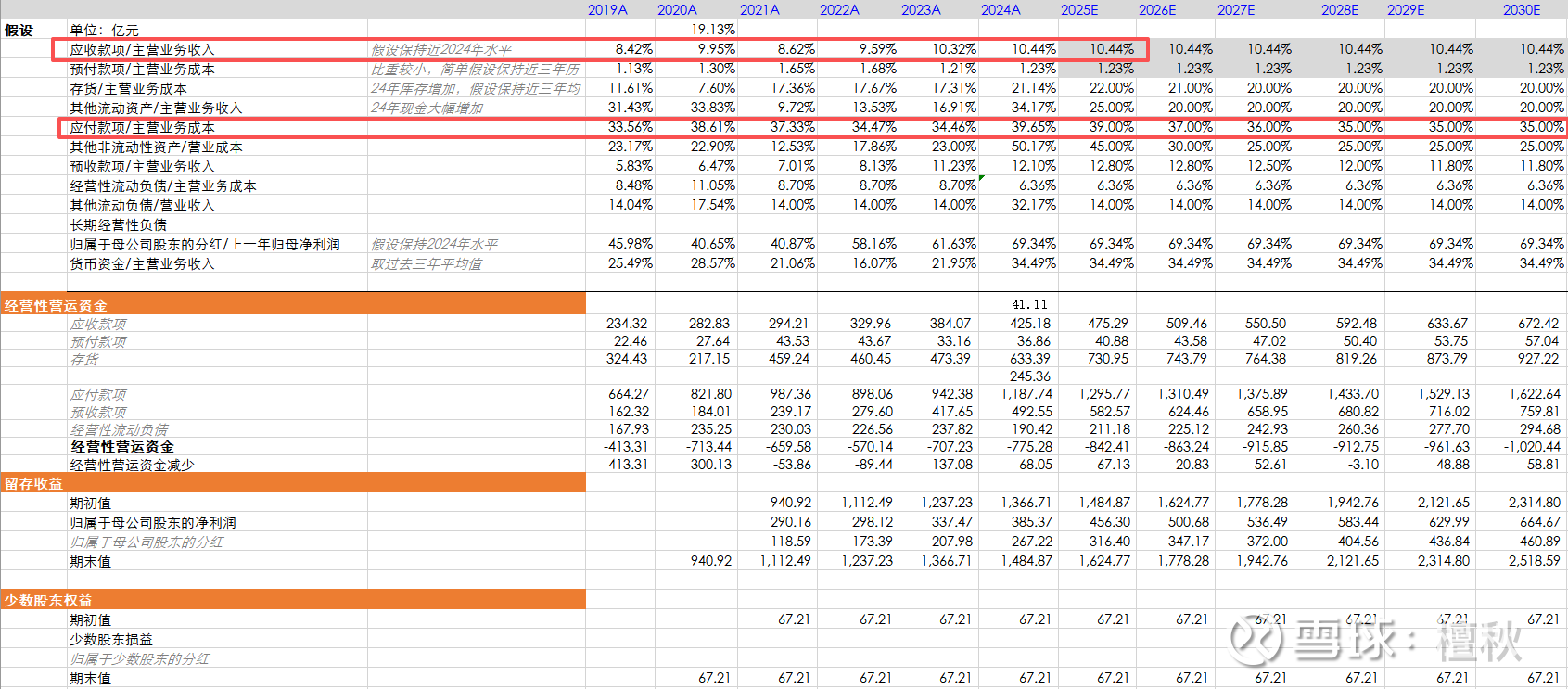
Task: Select the note 取过去三年平均值
Action: pos(427,263)
